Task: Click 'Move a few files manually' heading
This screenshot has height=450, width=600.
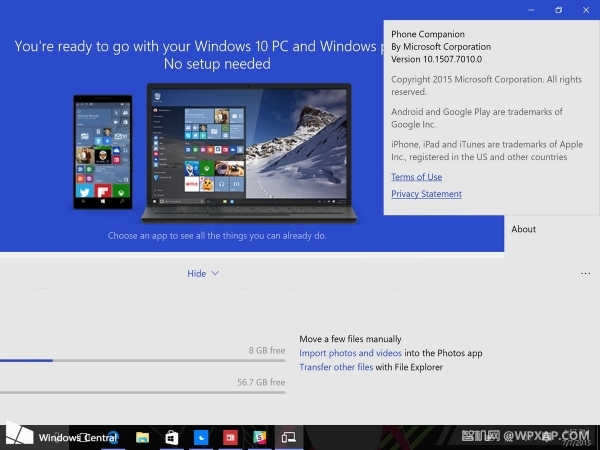Action: [x=350, y=339]
